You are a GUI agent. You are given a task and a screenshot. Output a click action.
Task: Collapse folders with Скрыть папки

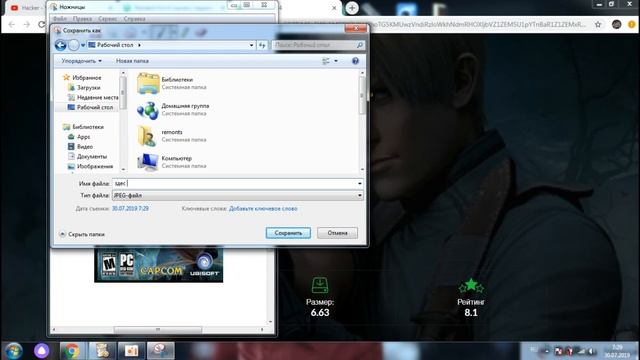pyautogui.click(x=82, y=234)
